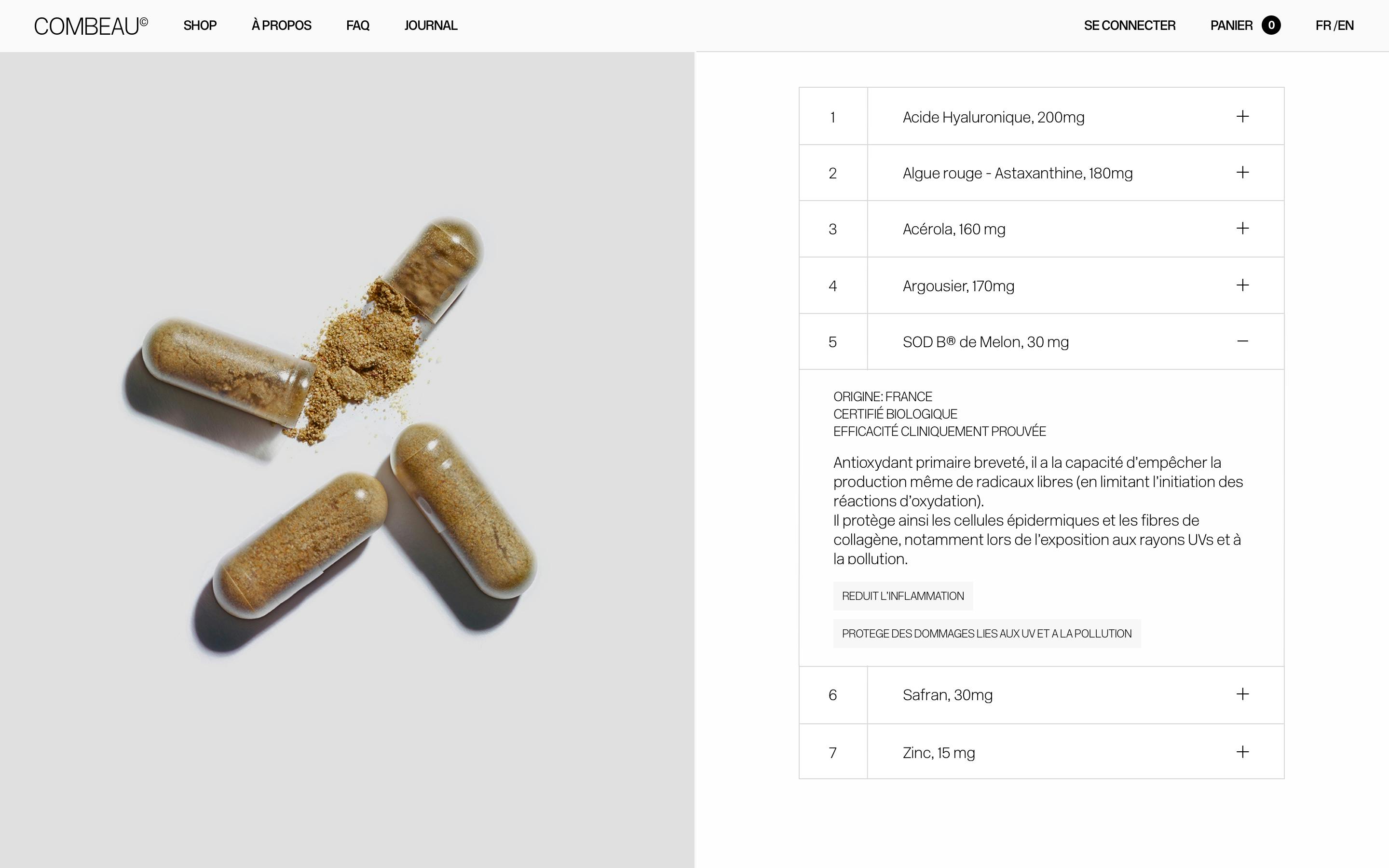1389x868 pixels.
Task: Open the PANIER cart
Action: coord(1231,25)
